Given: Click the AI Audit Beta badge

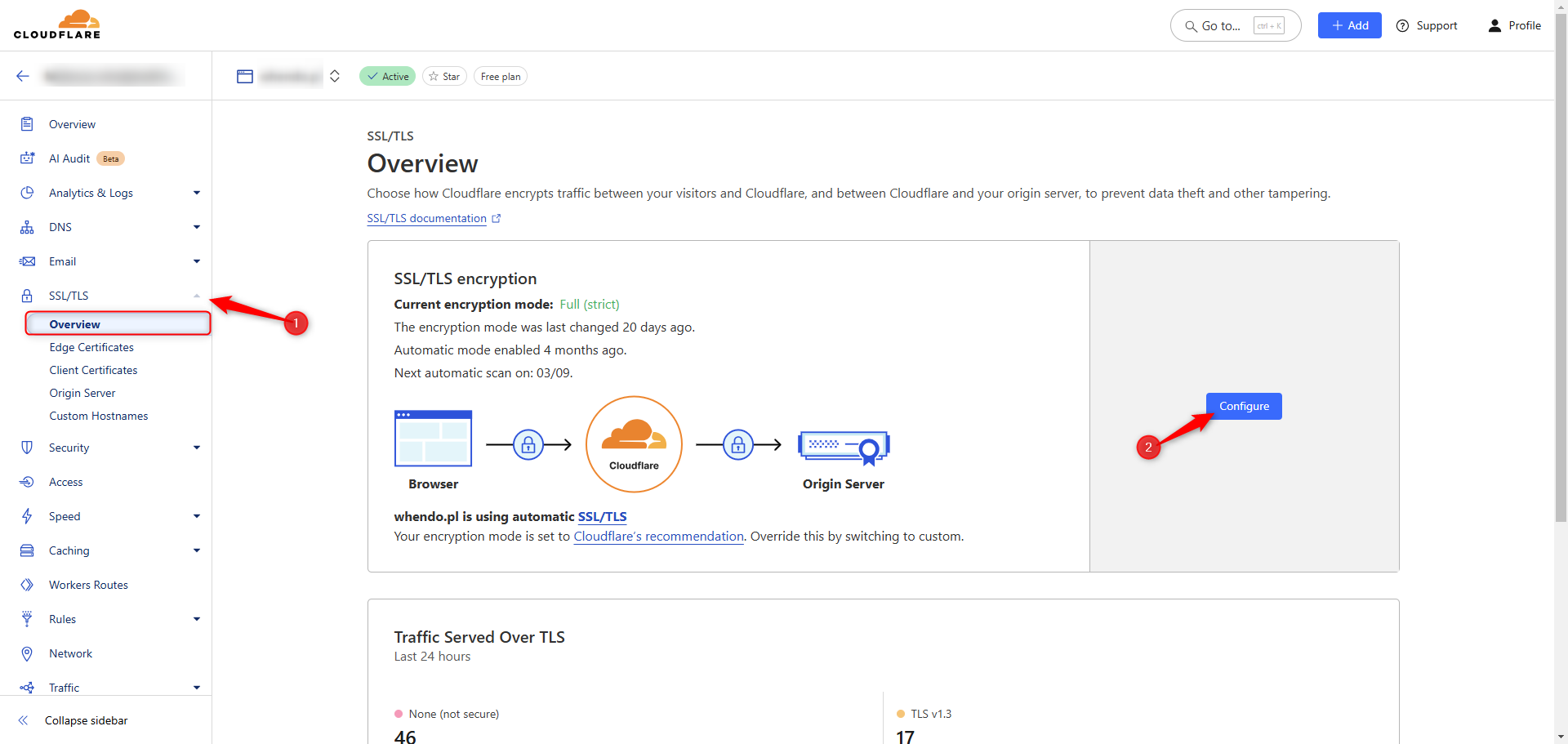Looking at the screenshot, I should pos(111,158).
